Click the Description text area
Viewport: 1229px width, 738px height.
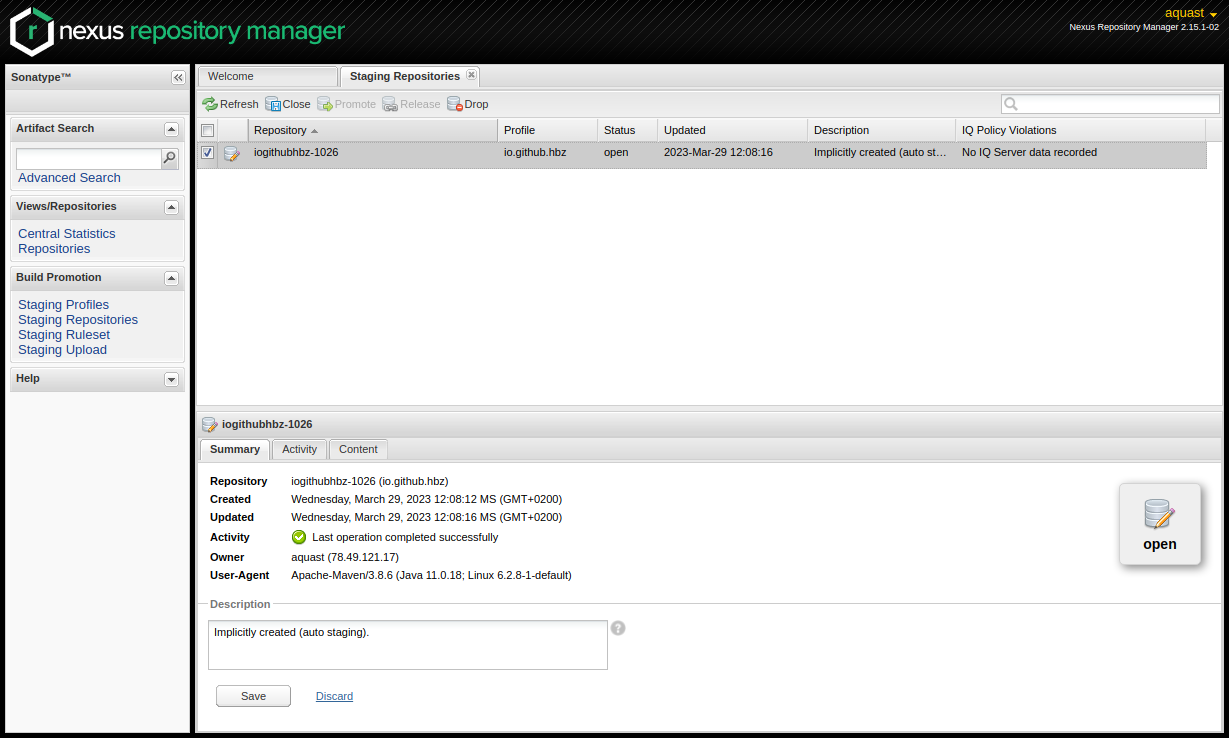[408, 645]
